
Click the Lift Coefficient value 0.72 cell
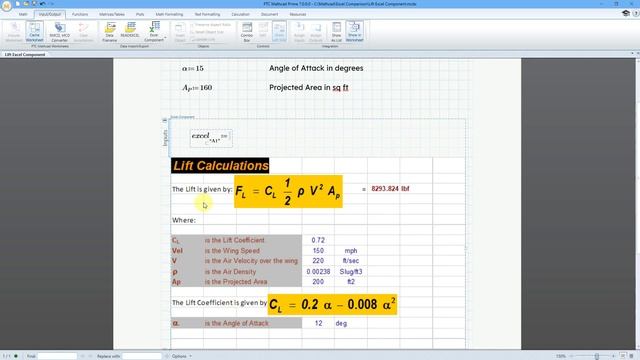[x=318, y=240]
